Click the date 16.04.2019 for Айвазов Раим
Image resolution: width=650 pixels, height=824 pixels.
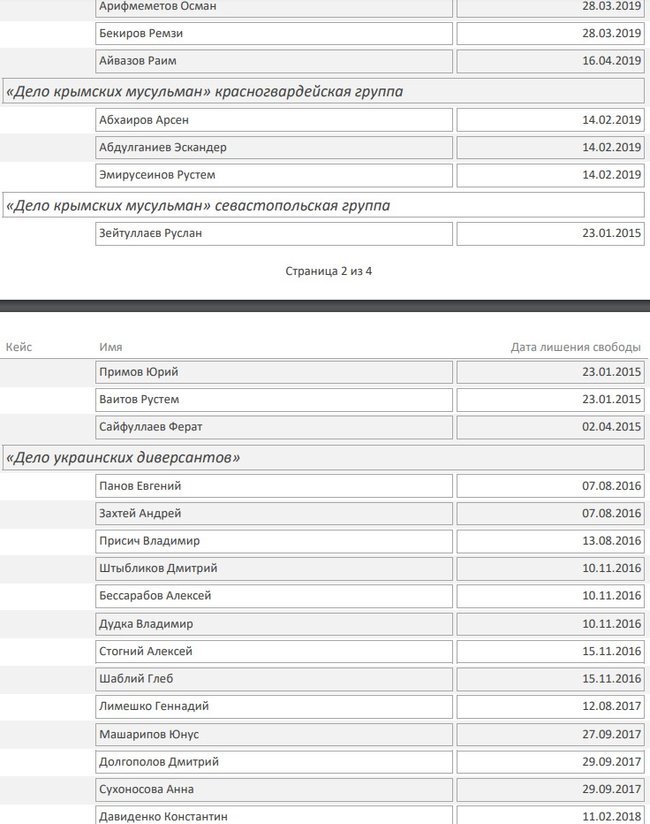coord(549,61)
